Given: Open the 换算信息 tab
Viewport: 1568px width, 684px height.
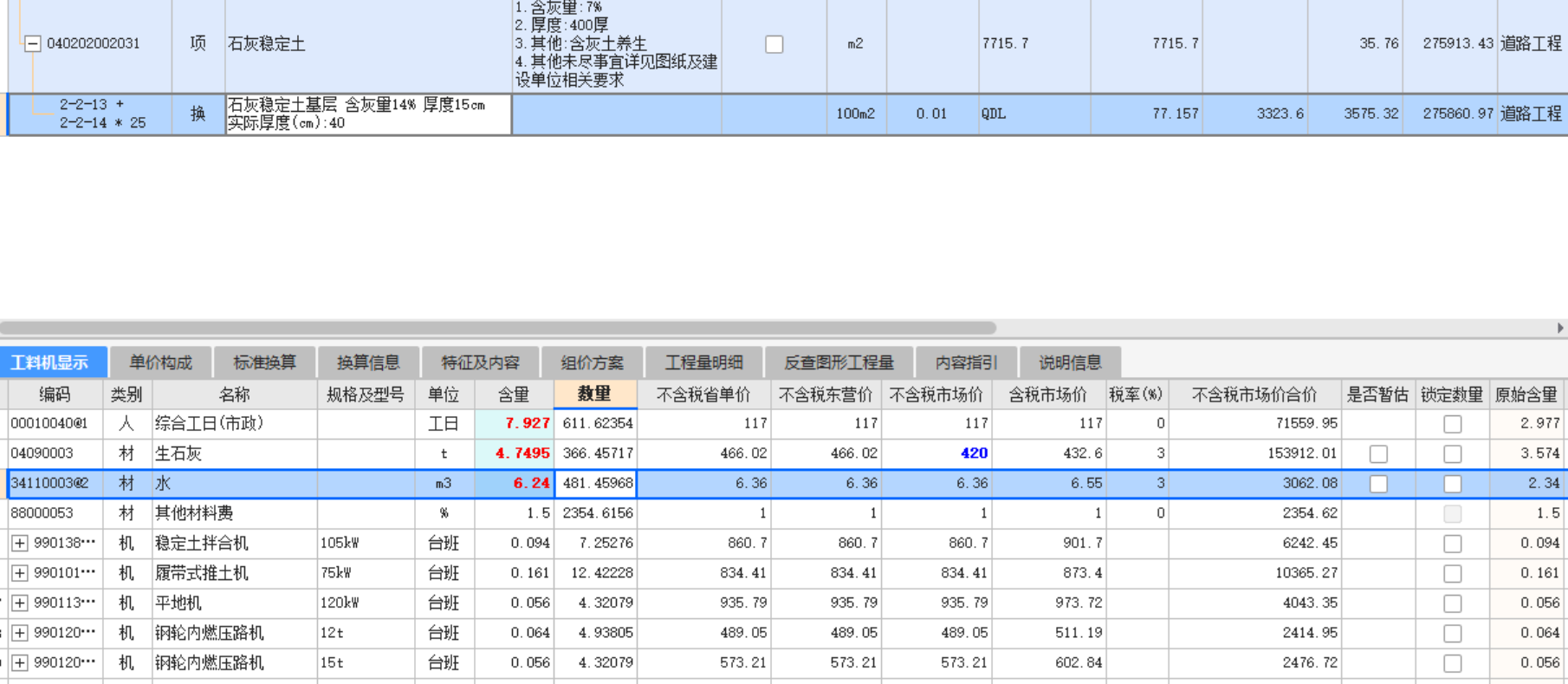Looking at the screenshot, I should pyautogui.click(x=368, y=362).
